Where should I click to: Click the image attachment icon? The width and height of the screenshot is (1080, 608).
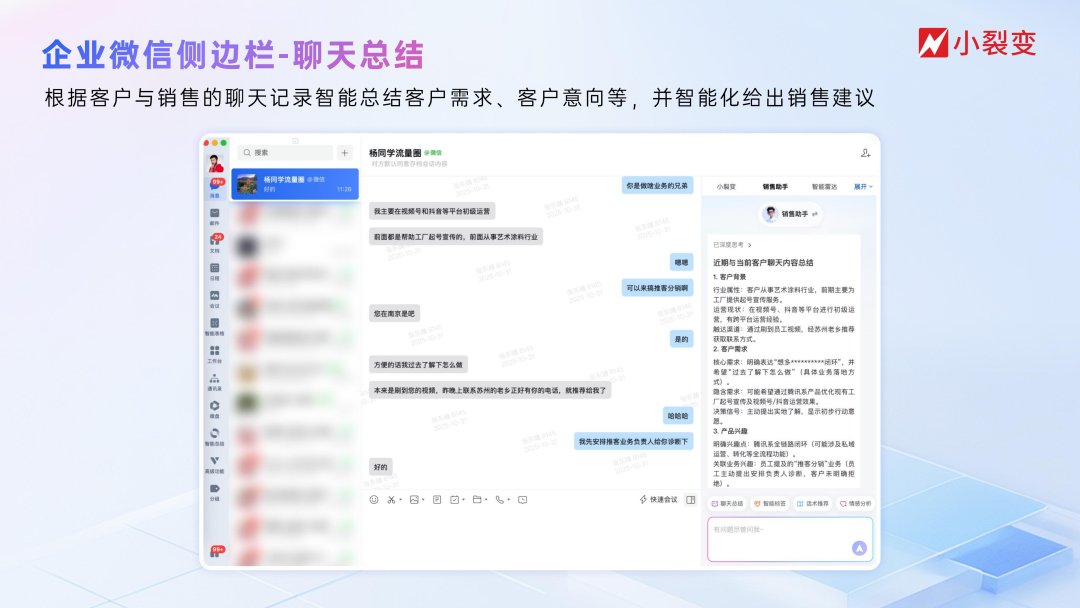[414, 499]
